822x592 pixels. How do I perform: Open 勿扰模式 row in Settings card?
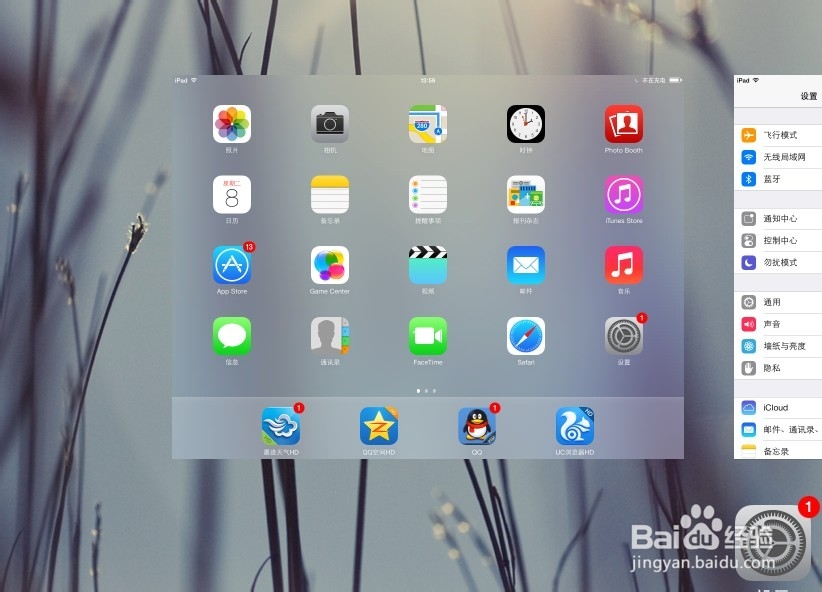coord(778,263)
